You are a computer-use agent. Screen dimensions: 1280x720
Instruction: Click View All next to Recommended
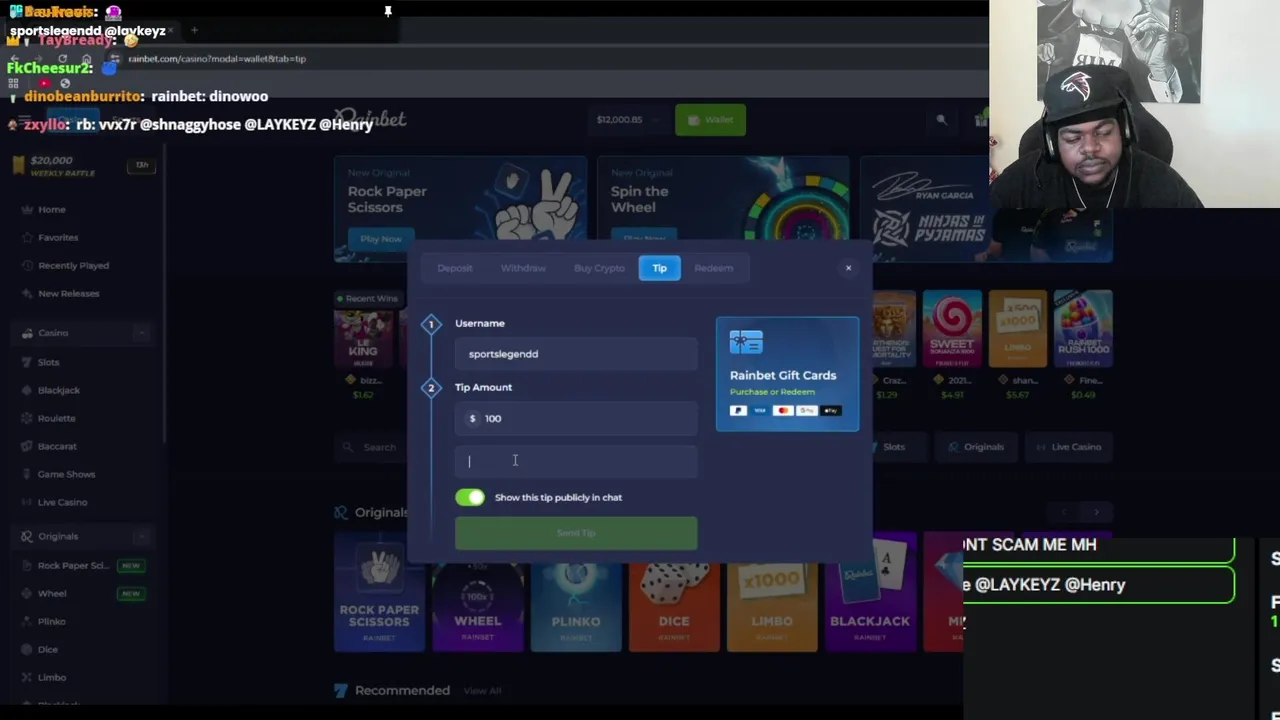tap(482, 690)
